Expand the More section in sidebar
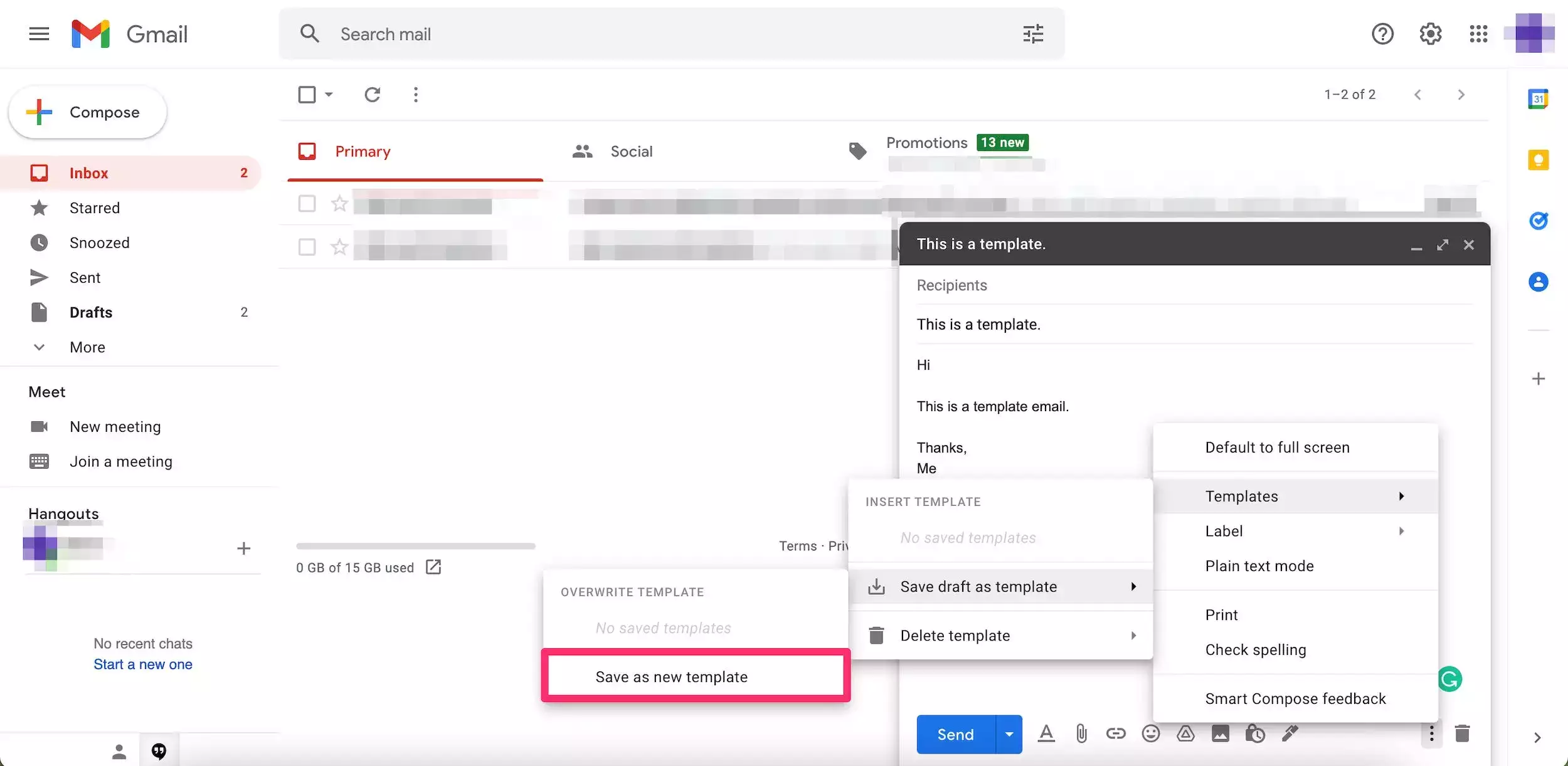Viewport: 1568px width, 766px height. pos(87,347)
